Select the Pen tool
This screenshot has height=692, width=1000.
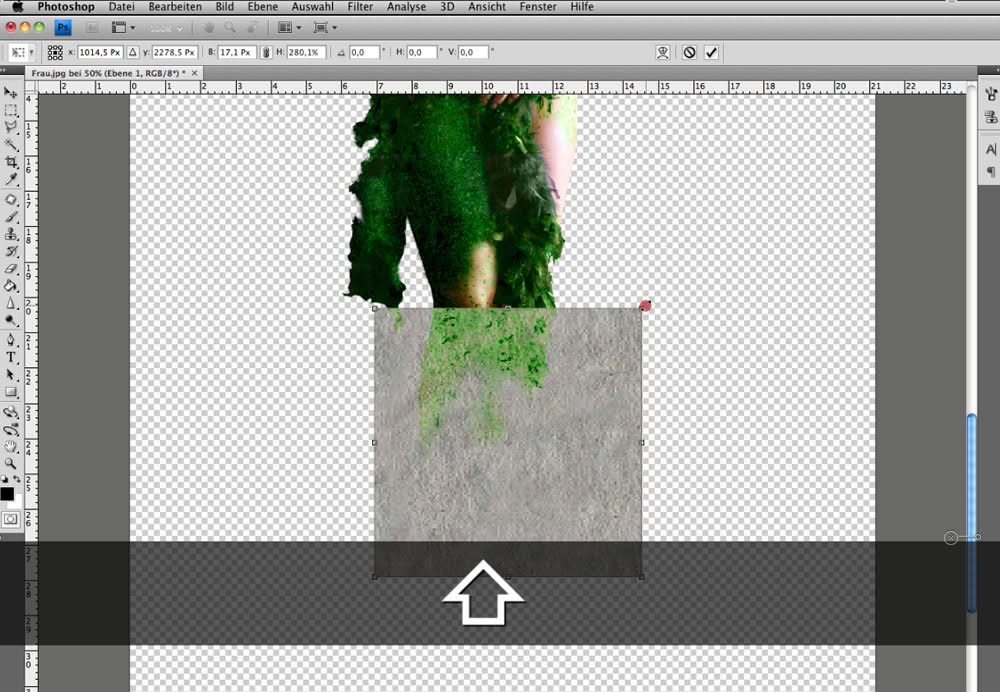(x=10, y=340)
